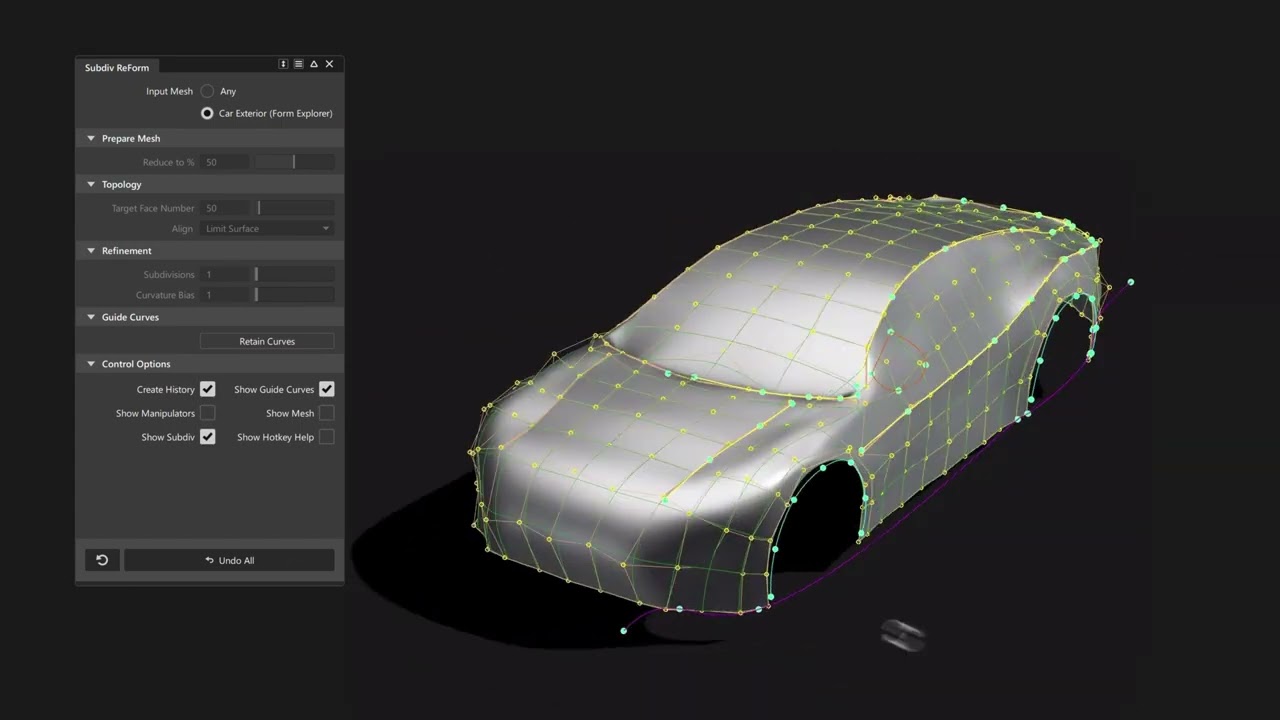Viewport: 1280px width, 720px height.
Task: Collapse the Refinement section
Action: (x=91, y=251)
